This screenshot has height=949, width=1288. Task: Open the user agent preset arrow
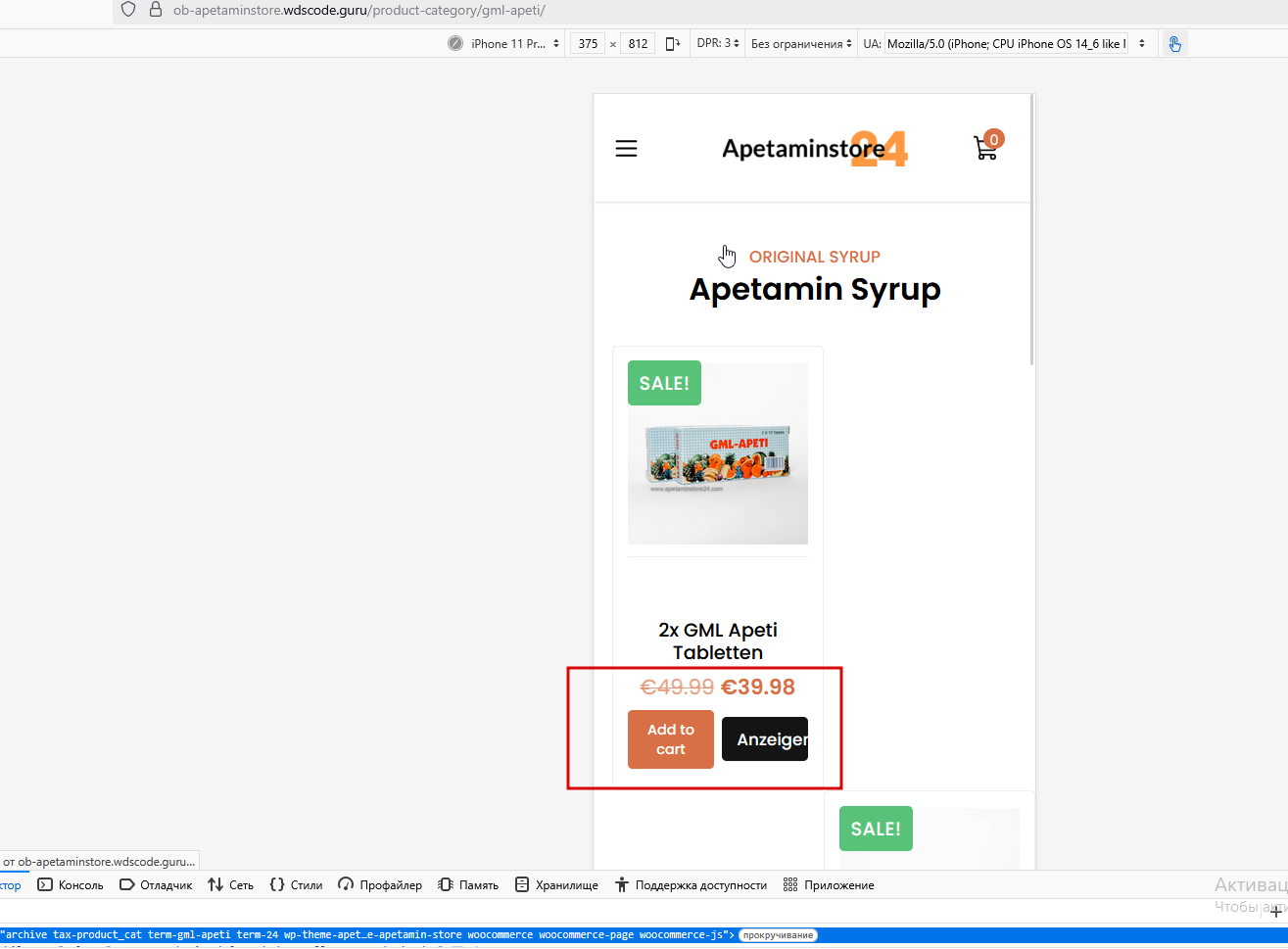1141,43
